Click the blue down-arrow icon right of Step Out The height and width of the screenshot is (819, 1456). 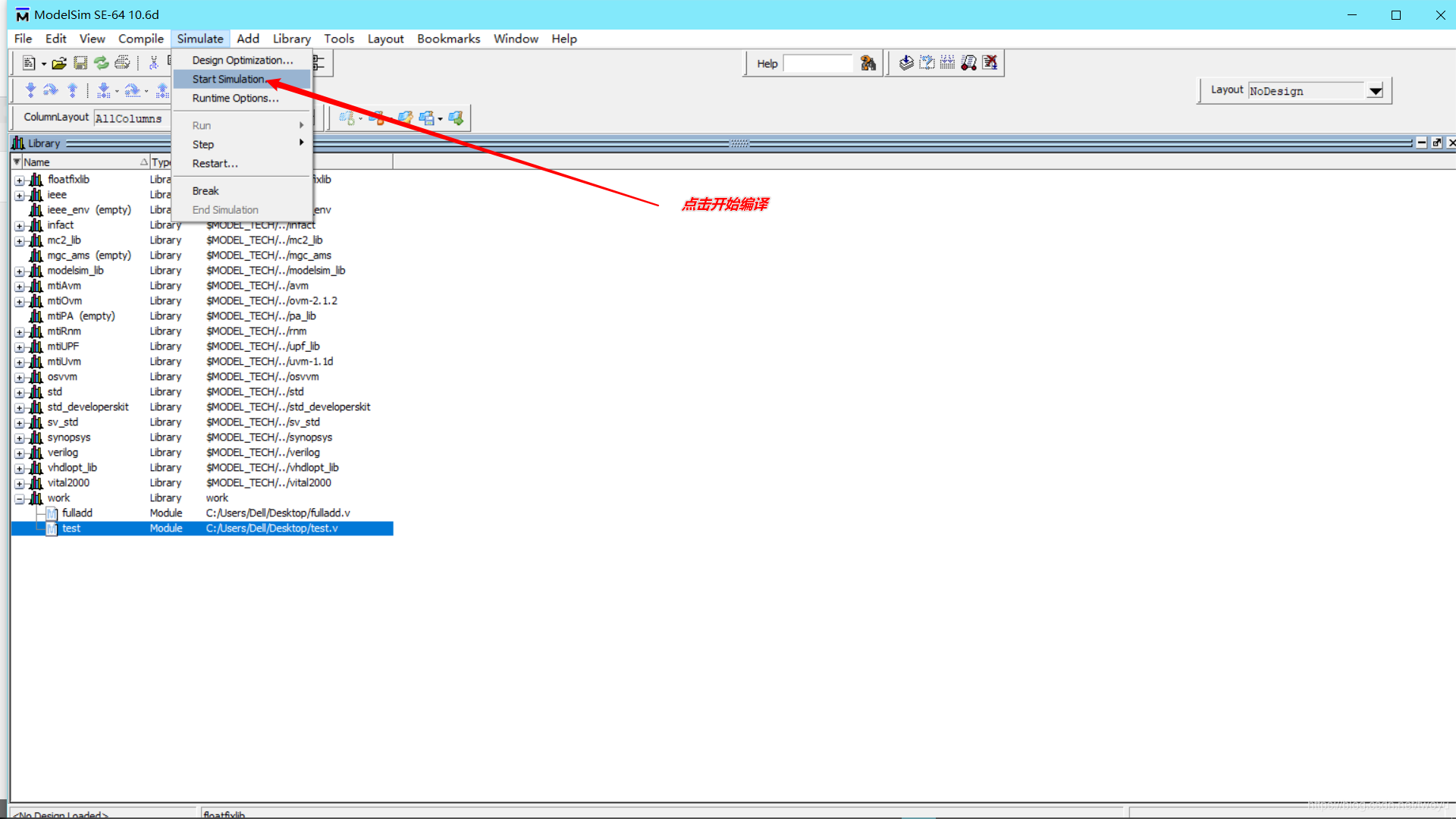coord(104,91)
